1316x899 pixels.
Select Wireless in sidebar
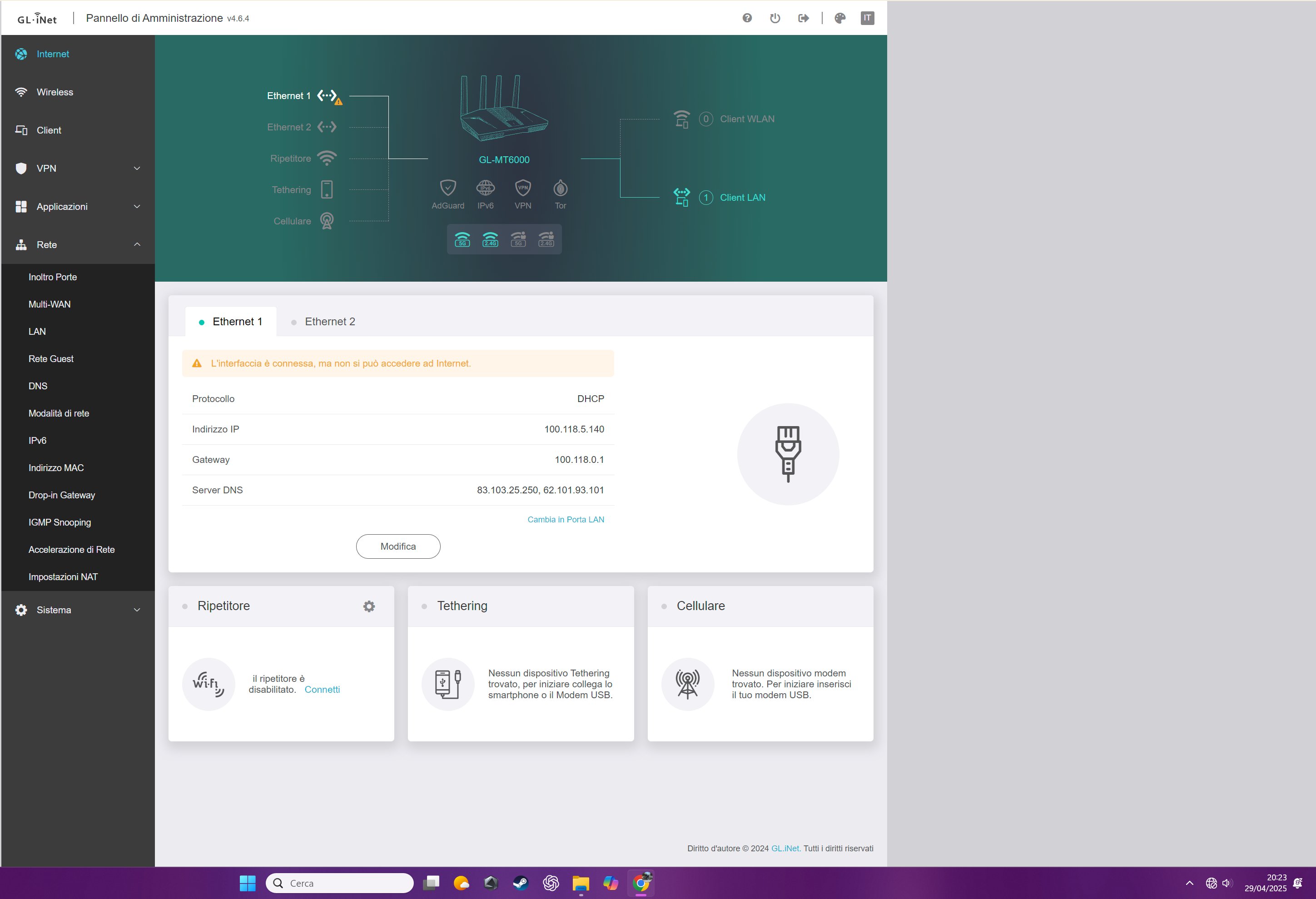[x=78, y=92]
